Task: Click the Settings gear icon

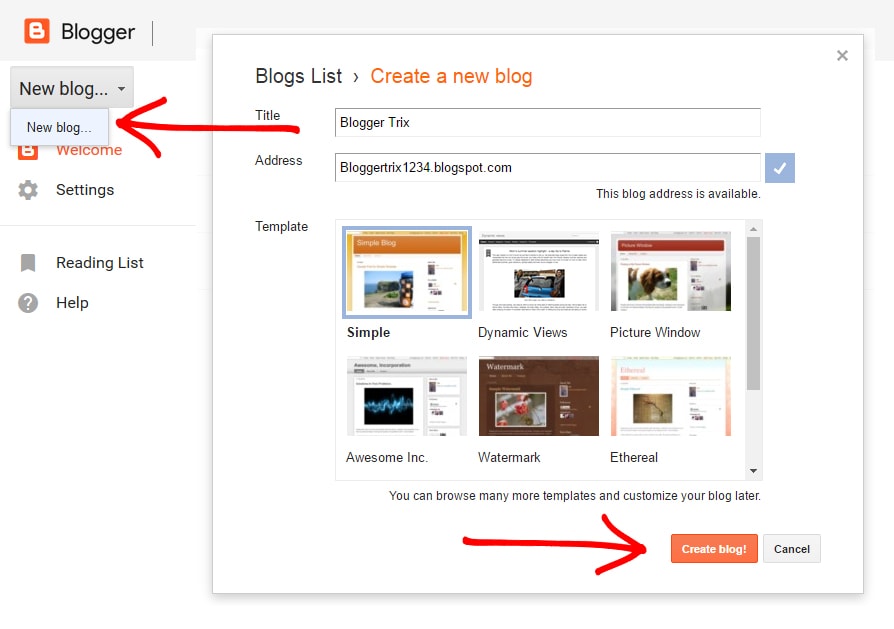Action: (x=28, y=190)
